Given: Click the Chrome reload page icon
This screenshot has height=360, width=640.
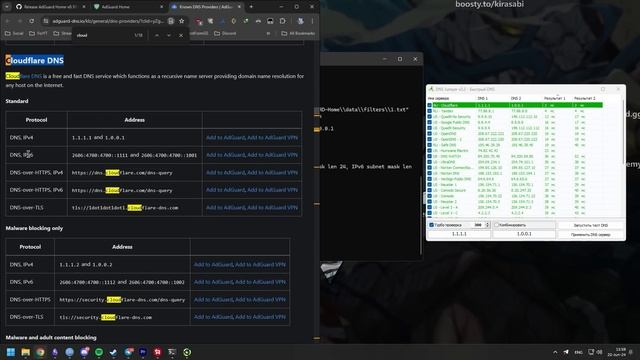Looking at the screenshot, I should tap(31, 21).
